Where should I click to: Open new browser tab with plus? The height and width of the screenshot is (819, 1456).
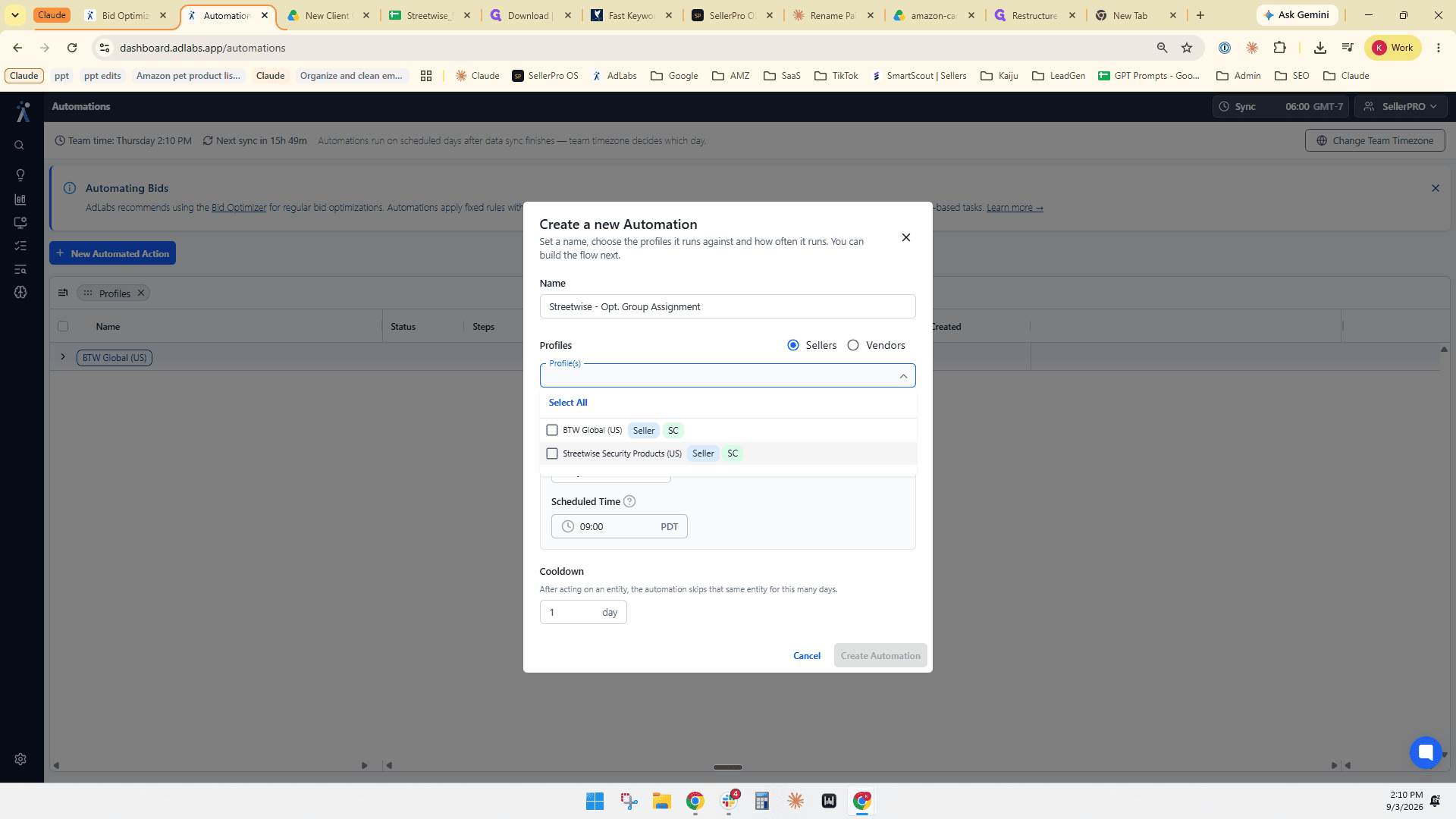(1200, 15)
